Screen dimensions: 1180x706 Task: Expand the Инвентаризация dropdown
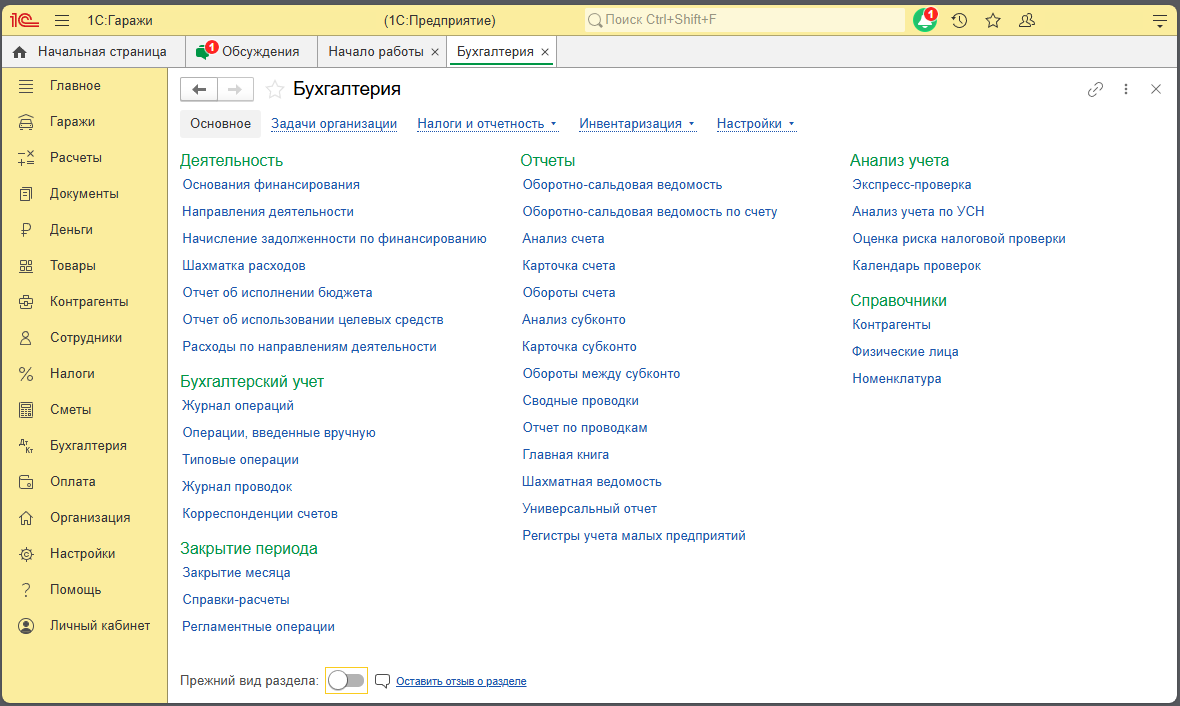637,124
